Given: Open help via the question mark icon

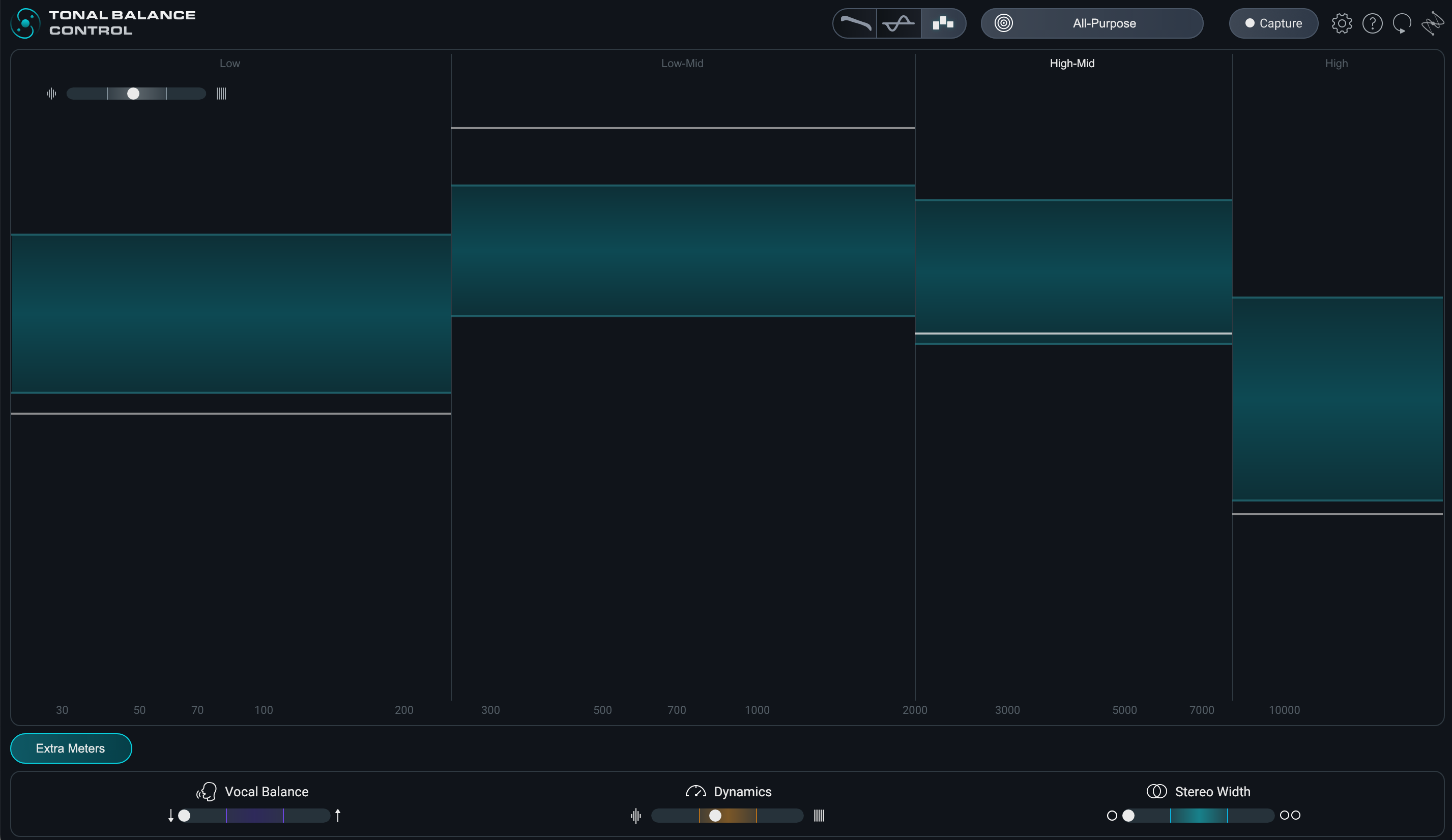Looking at the screenshot, I should 1372,23.
